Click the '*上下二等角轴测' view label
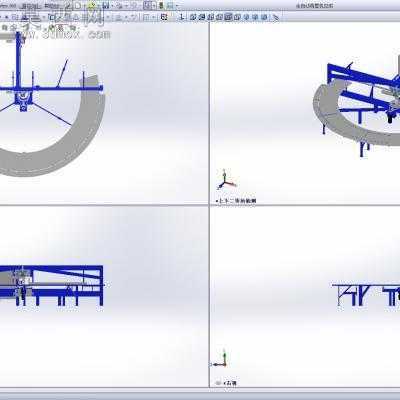The width and height of the screenshot is (400, 400). click(236, 201)
